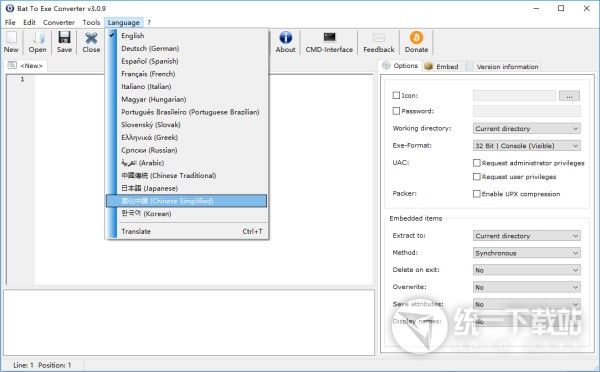600x372 pixels.
Task: Click the Donate bitcoin icon
Action: coord(416,38)
